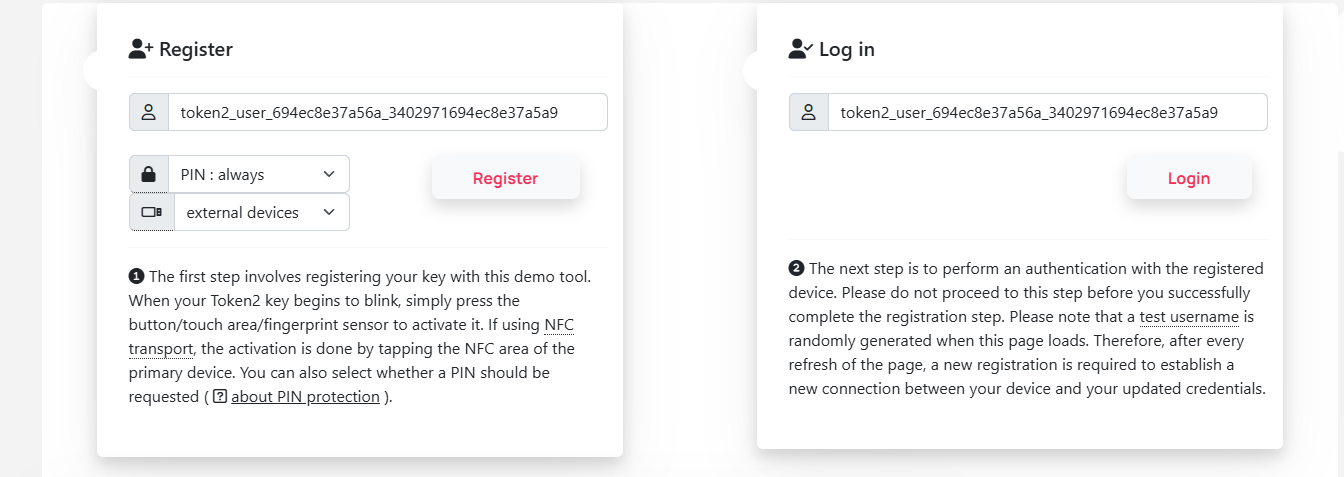Click the circled number 2 step marker
Image resolution: width=1344 pixels, height=477 pixels.
coord(797,269)
